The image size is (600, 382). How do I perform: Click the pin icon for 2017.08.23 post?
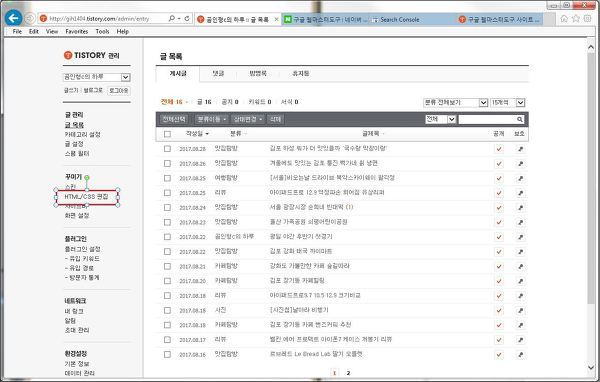[520, 222]
